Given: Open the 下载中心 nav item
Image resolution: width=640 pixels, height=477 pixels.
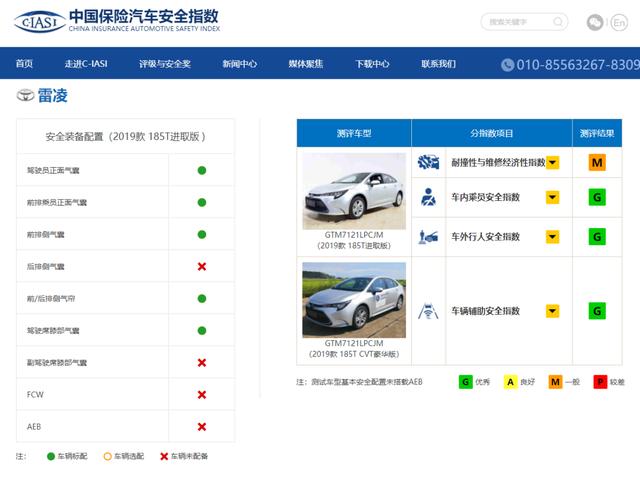Looking at the screenshot, I should [x=372, y=64].
